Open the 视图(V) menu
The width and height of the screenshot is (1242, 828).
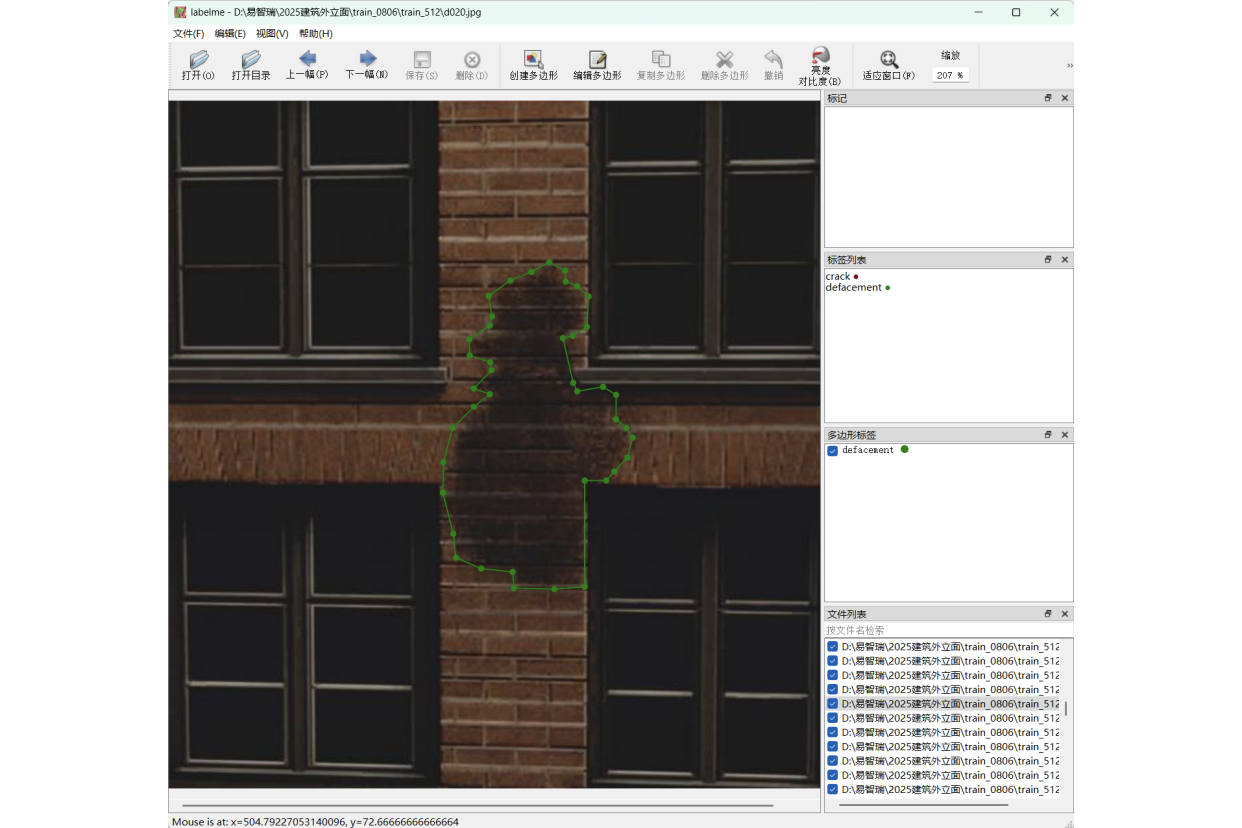tap(272, 34)
